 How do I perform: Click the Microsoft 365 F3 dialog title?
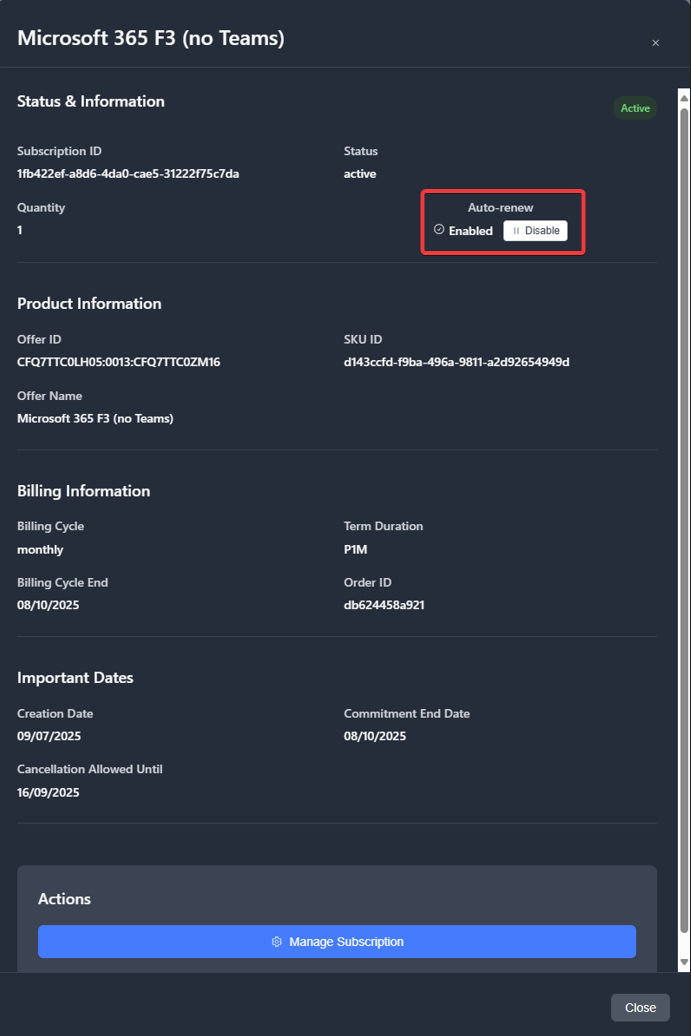click(x=151, y=38)
